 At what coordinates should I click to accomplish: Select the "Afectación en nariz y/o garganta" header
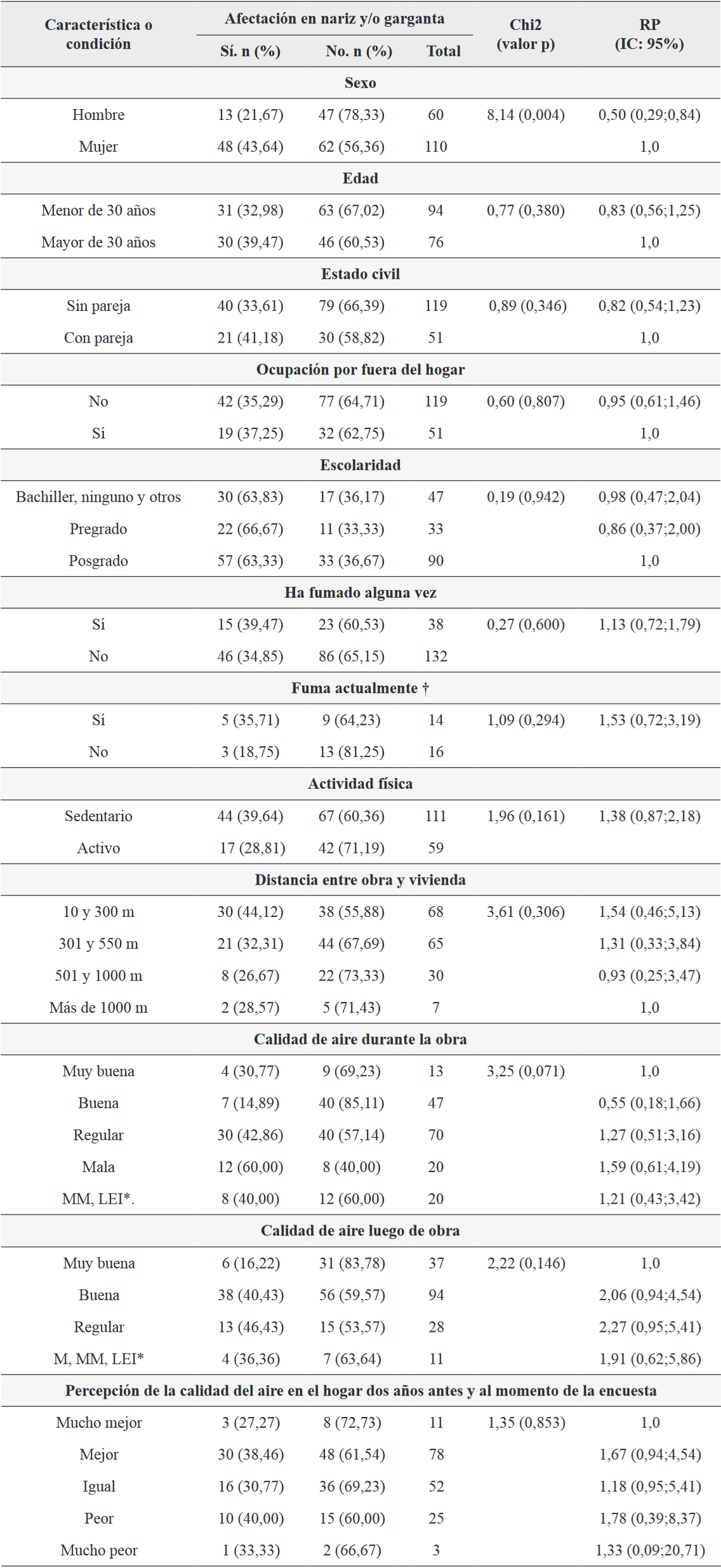(334, 18)
